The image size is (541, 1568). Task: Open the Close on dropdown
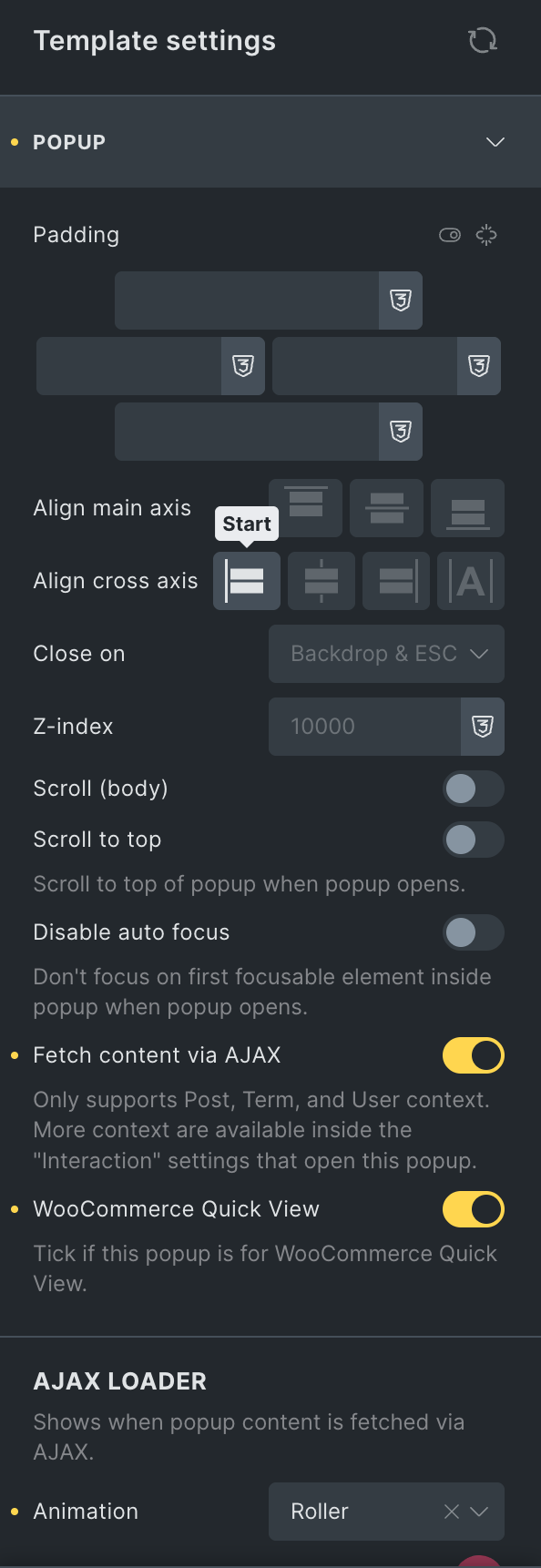tap(386, 654)
